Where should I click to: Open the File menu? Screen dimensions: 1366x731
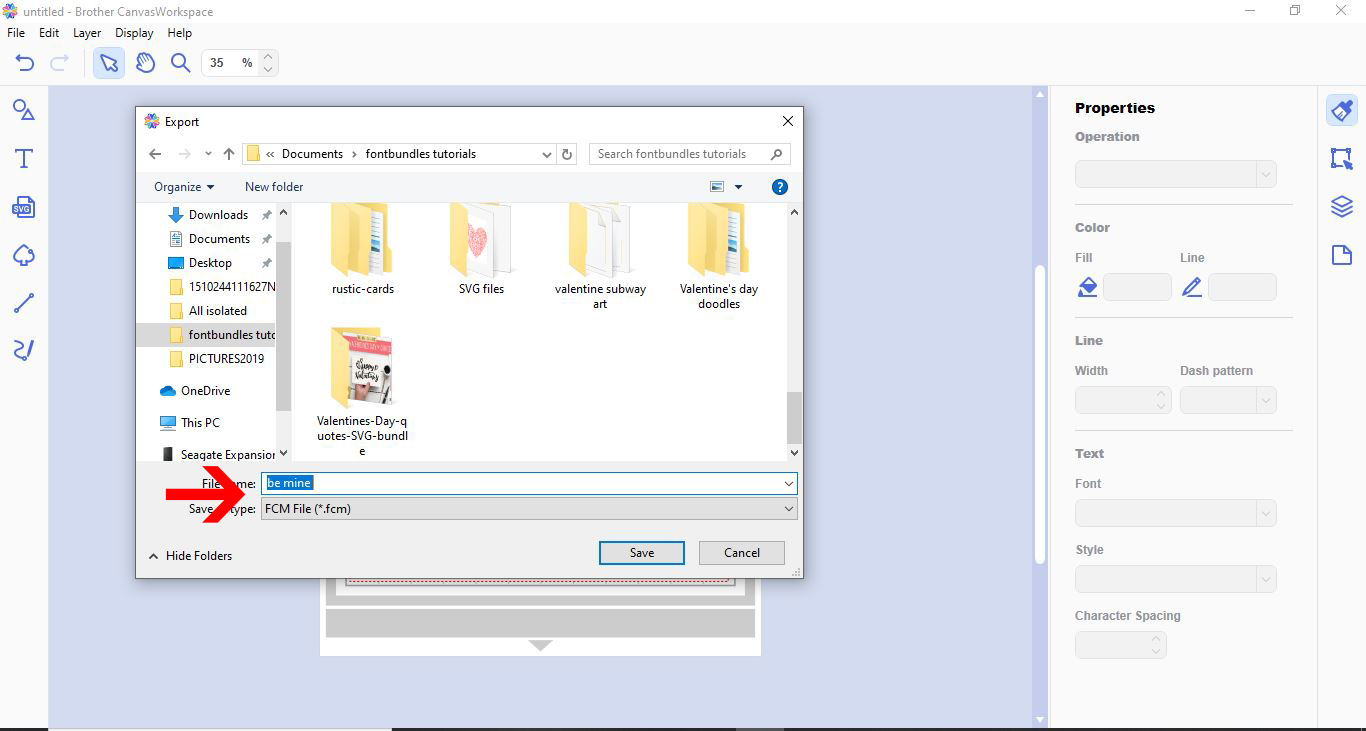pyautogui.click(x=15, y=32)
